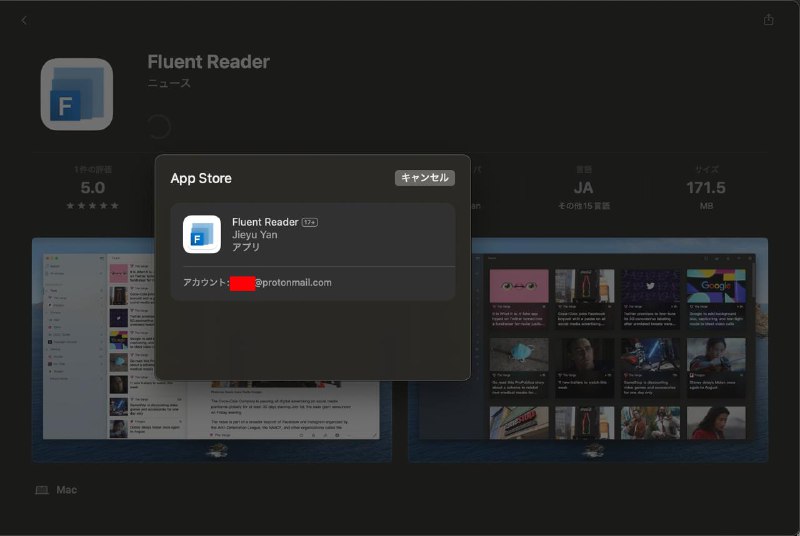Click developer name Jieyu Yan
Viewport: 800px width, 536px height.
254,235
